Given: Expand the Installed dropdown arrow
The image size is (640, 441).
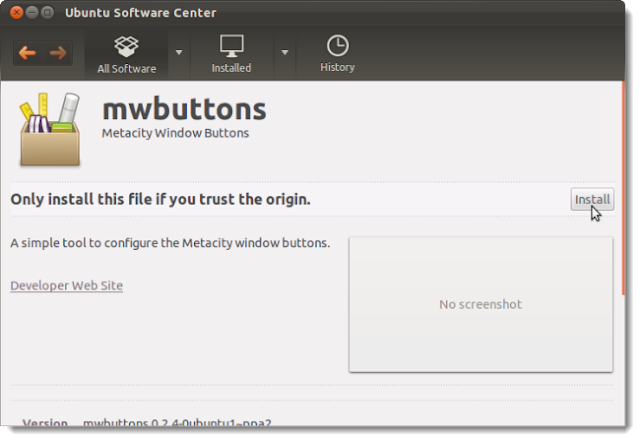Looking at the screenshot, I should (x=285, y=52).
